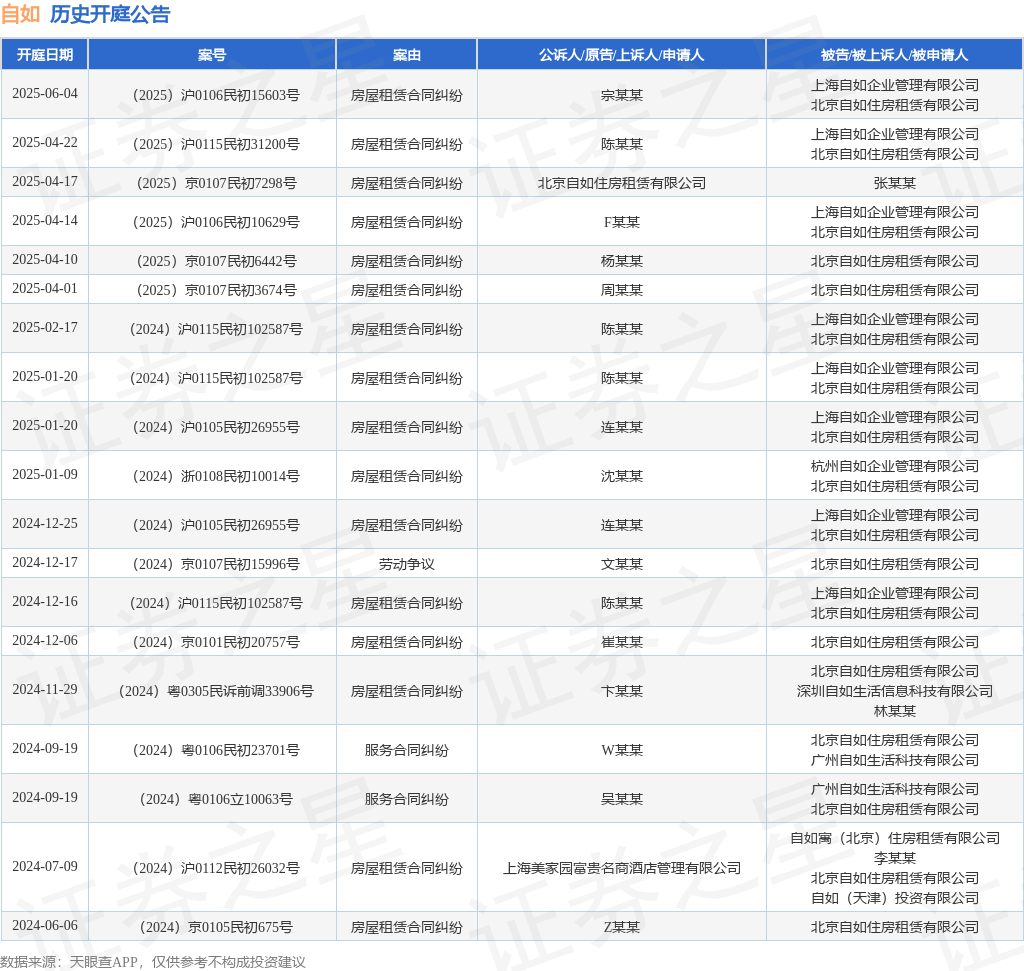
Task: Click defendant name 张某某
Action: coord(895,183)
